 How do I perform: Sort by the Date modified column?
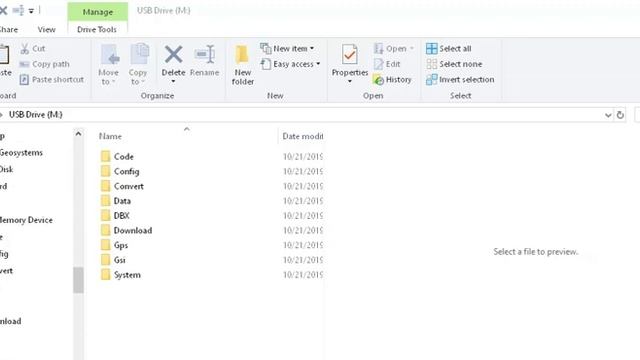click(302, 136)
